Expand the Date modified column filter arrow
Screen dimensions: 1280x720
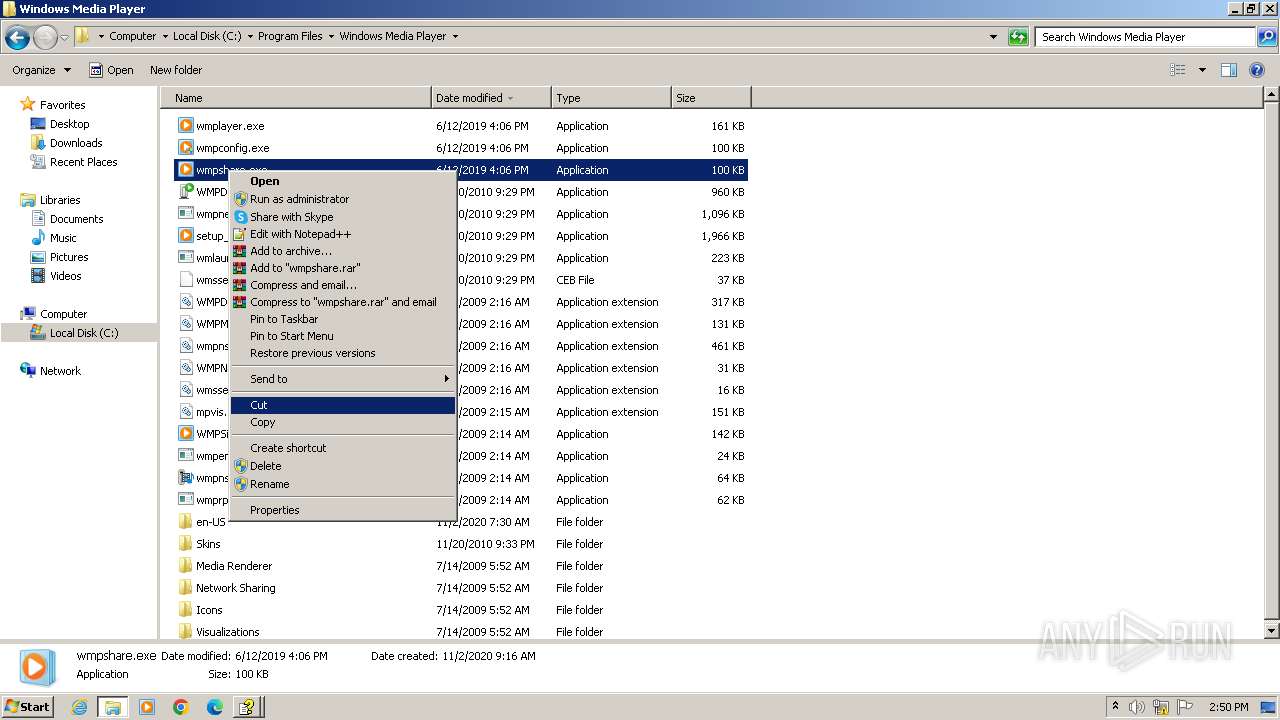511,98
